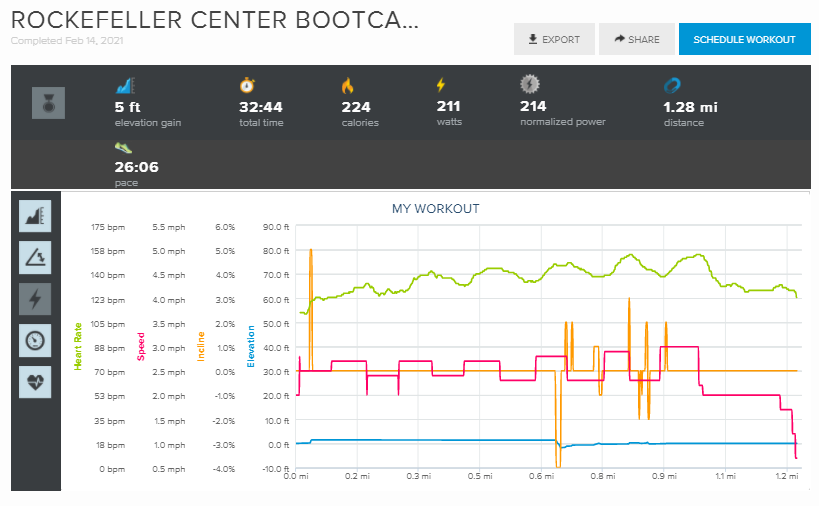Click the medal badge icon

pos(49,103)
